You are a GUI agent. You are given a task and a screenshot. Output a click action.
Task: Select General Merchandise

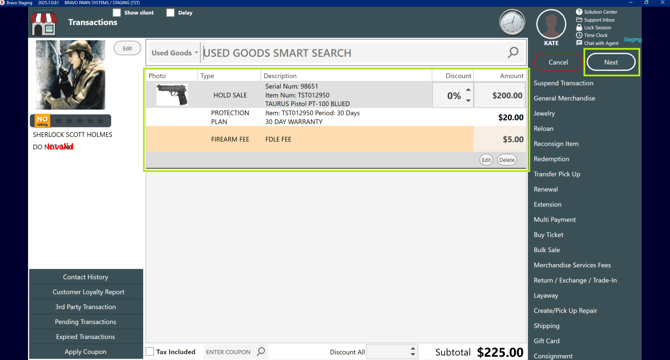564,98
